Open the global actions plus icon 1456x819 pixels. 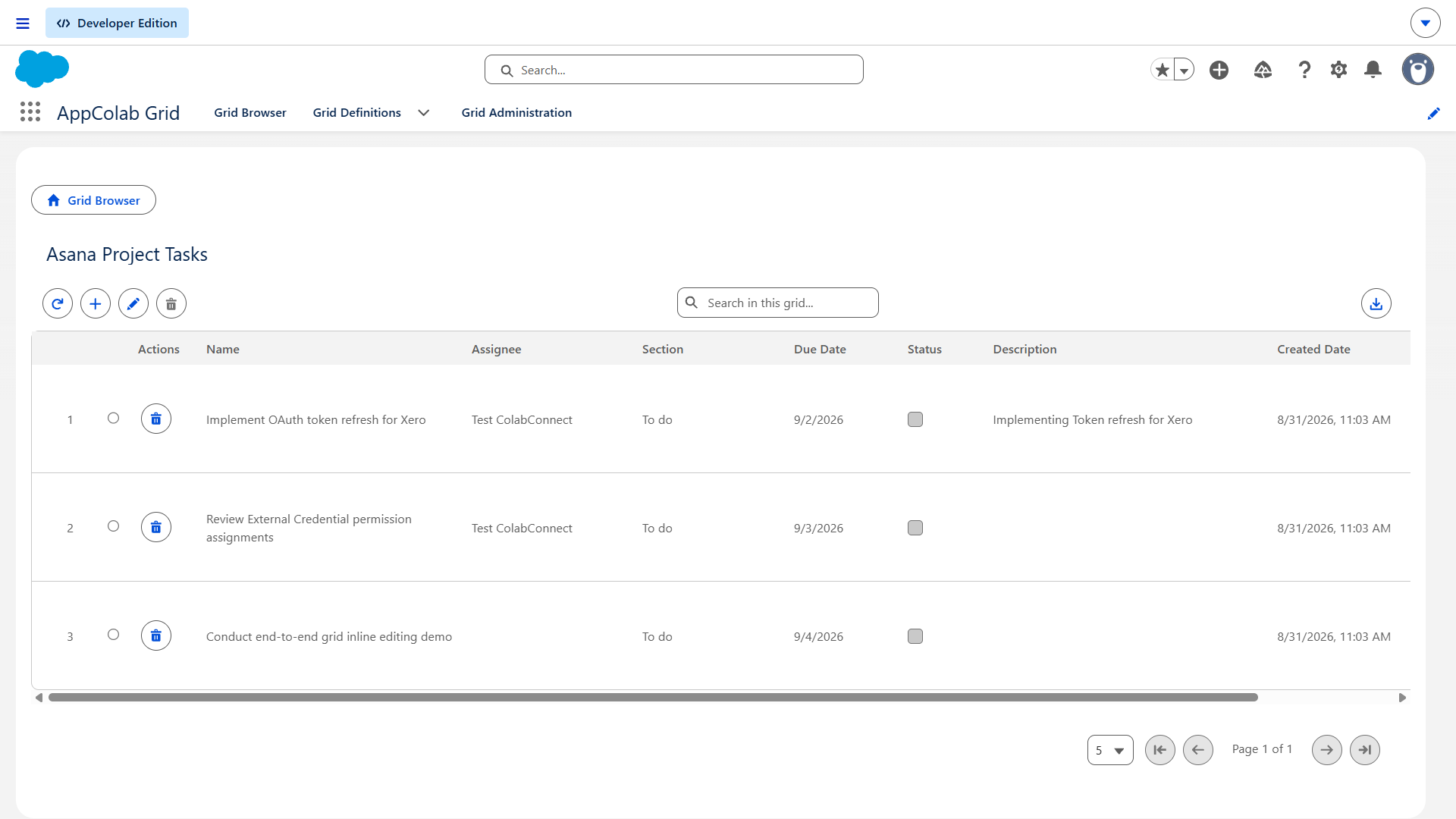1219,70
